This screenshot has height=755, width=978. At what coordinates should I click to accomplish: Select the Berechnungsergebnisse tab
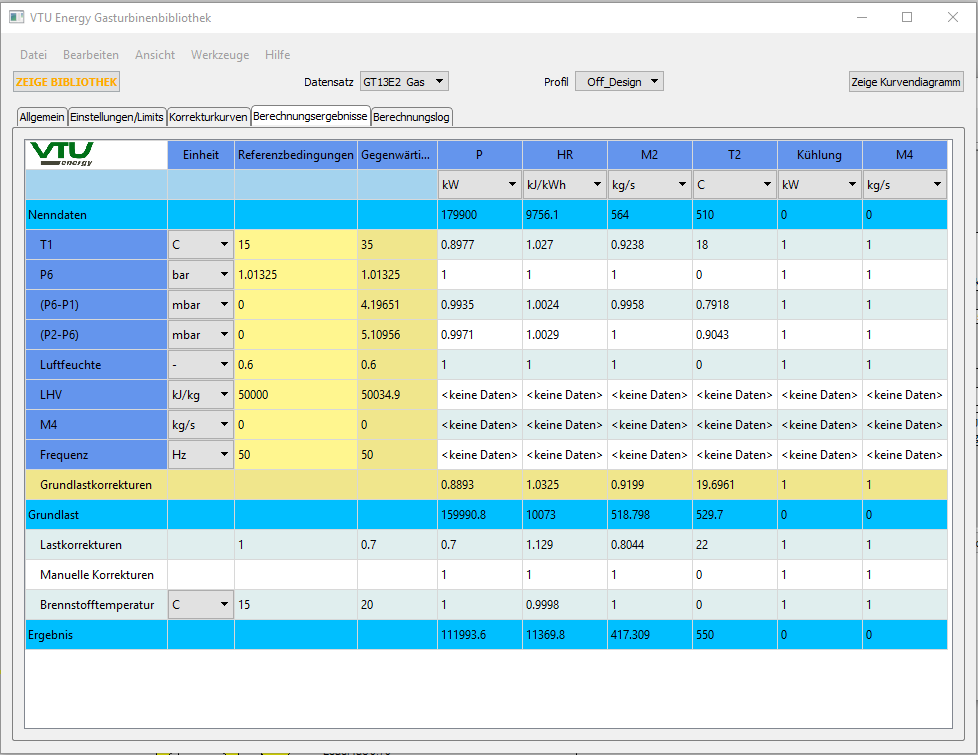(x=311, y=115)
